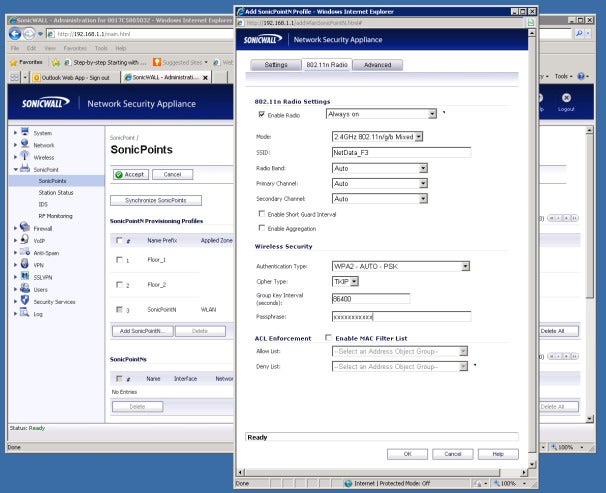Click the Wireless antenna icon in sidebar

25,156
